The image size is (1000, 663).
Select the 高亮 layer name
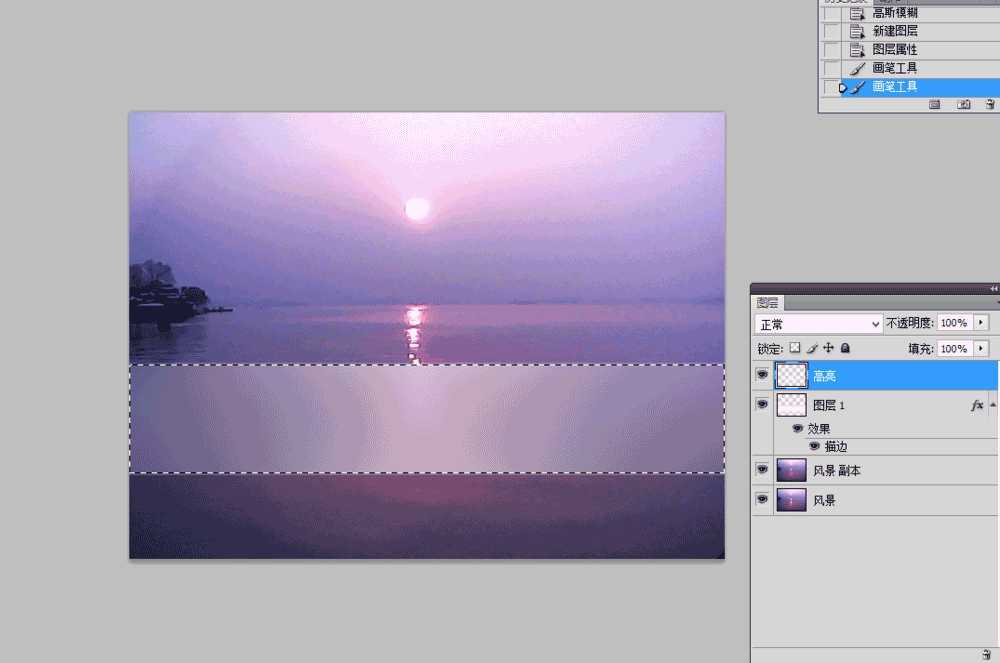click(824, 376)
